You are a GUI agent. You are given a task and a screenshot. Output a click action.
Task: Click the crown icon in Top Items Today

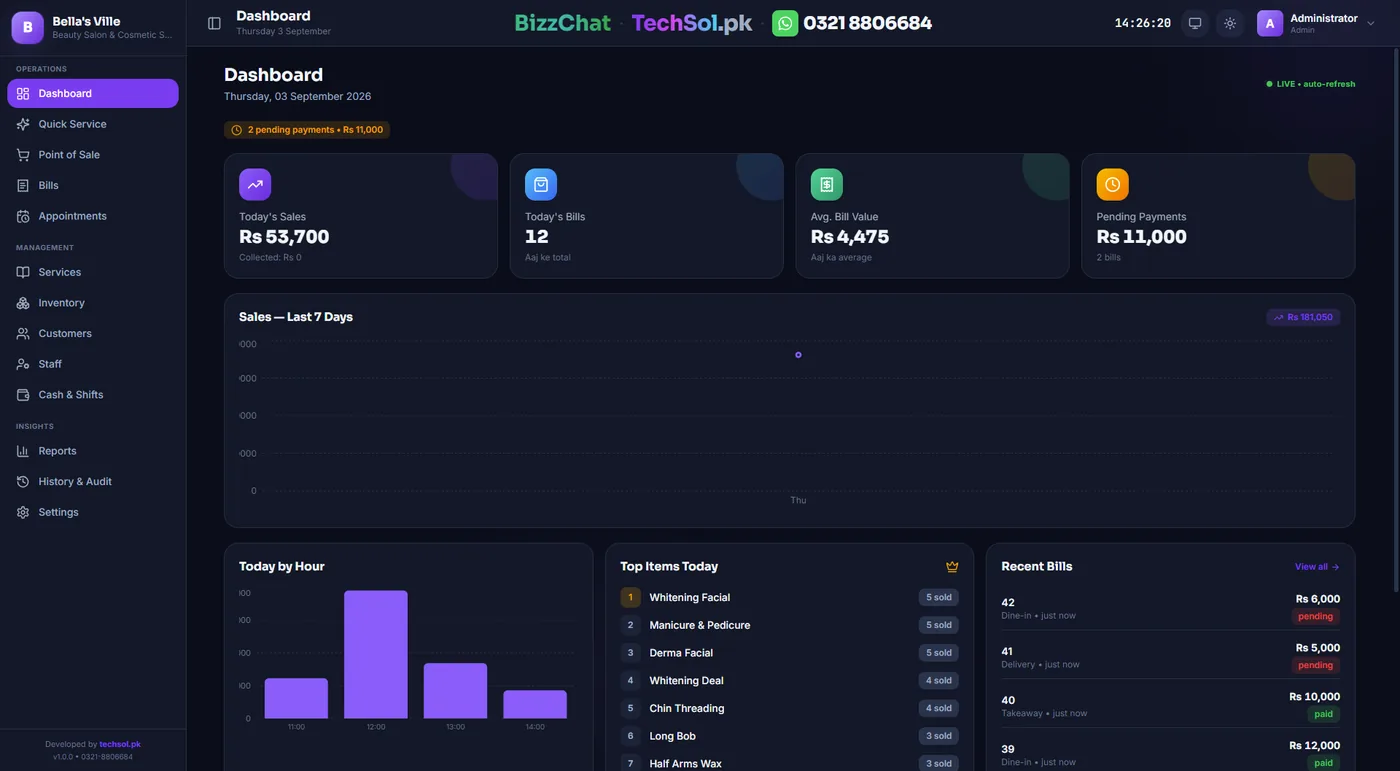[952, 567]
